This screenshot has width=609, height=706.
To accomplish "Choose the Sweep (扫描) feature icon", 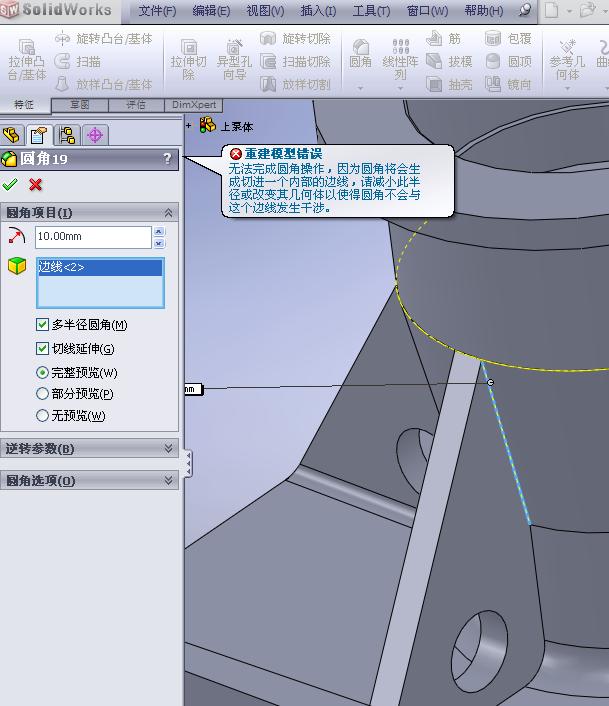I will click(x=62, y=61).
